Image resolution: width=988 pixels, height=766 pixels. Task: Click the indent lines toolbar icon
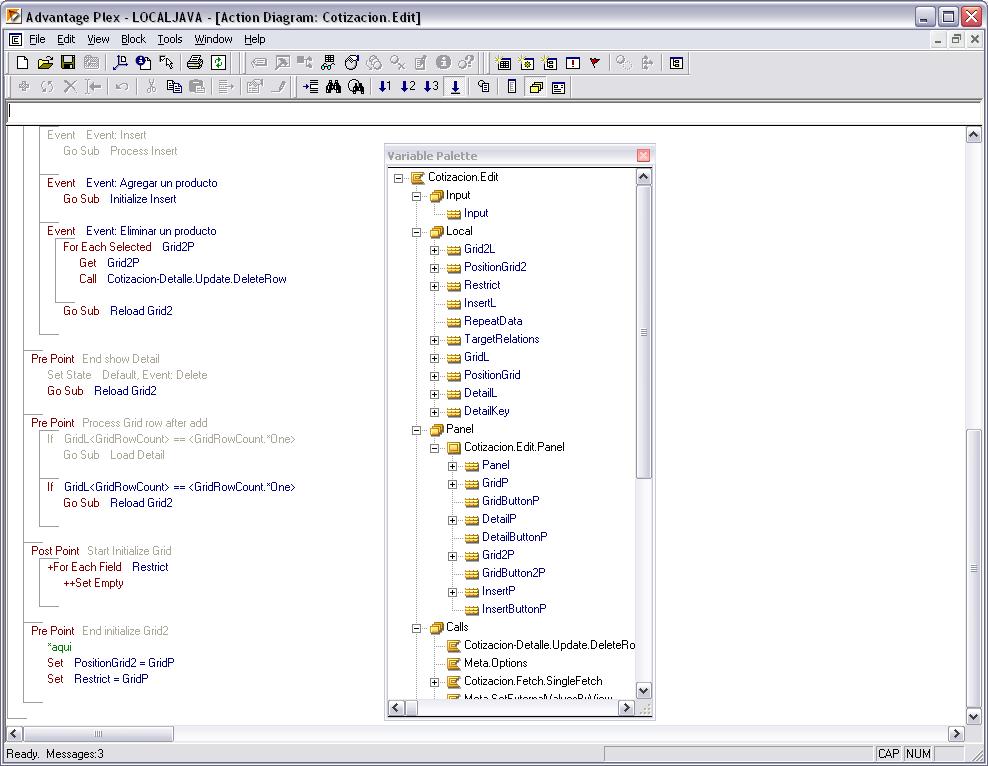pos(310,86)
